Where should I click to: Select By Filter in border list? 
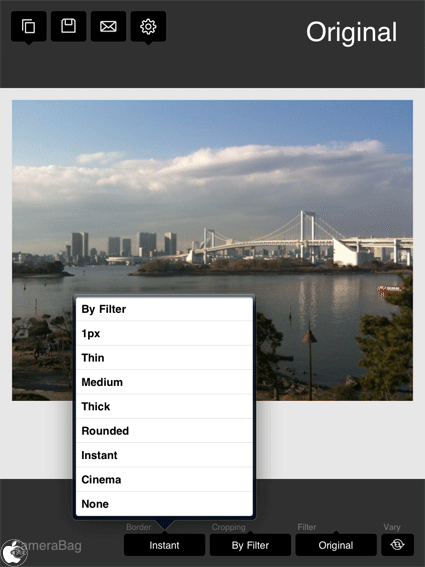[164, 309]
